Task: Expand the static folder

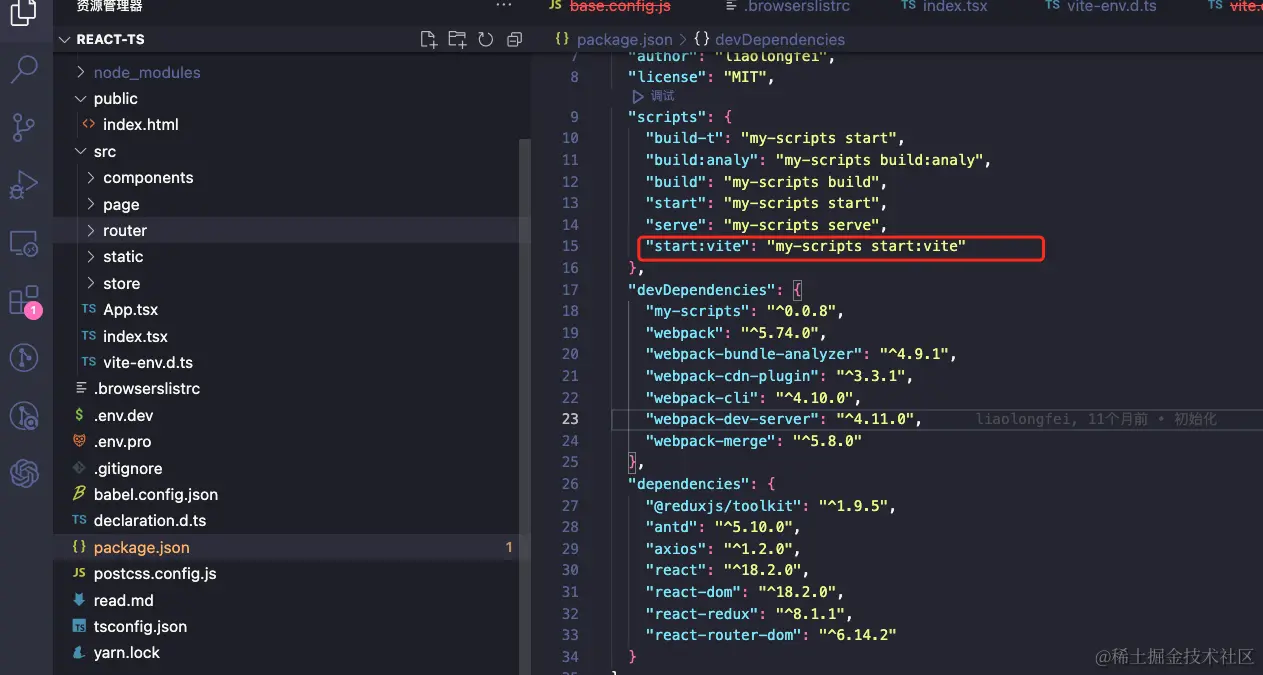Action: 91,257
